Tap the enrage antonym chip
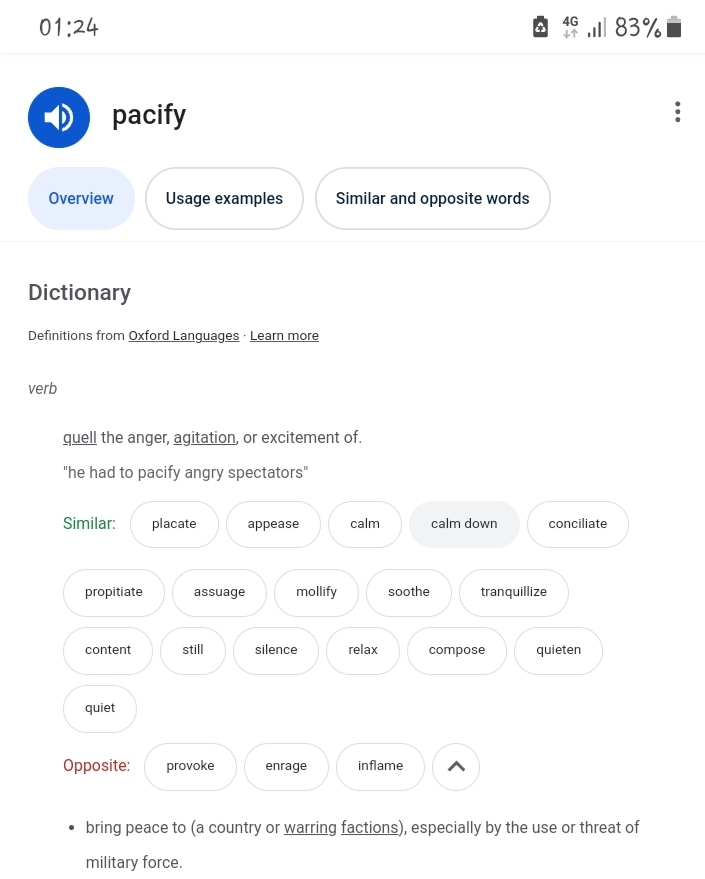The height and width of the screenshot is (879, 705). tap(286, 766)
